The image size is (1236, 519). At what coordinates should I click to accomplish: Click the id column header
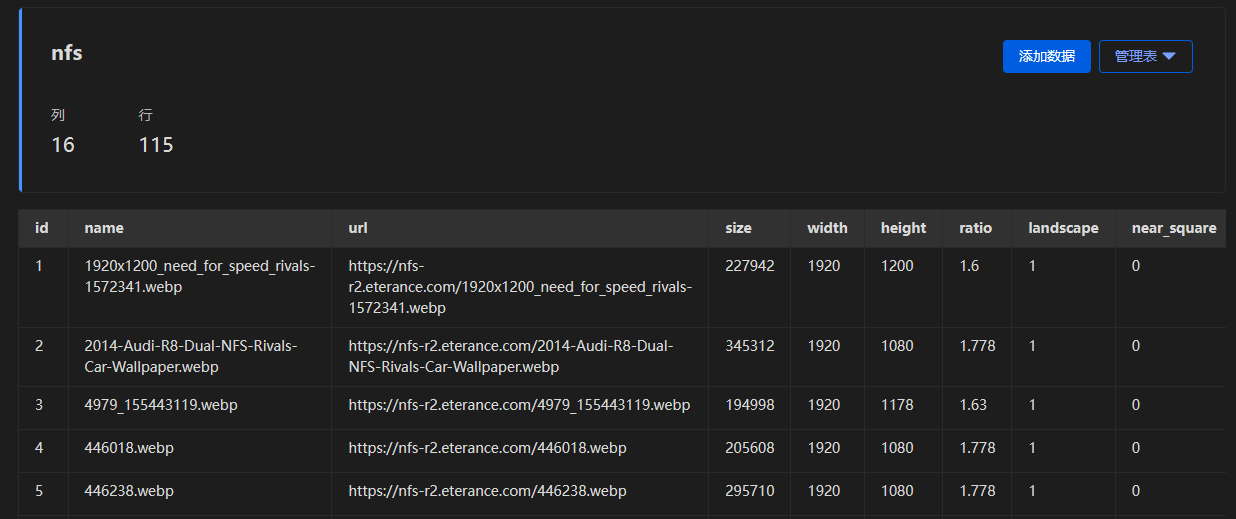42,228
